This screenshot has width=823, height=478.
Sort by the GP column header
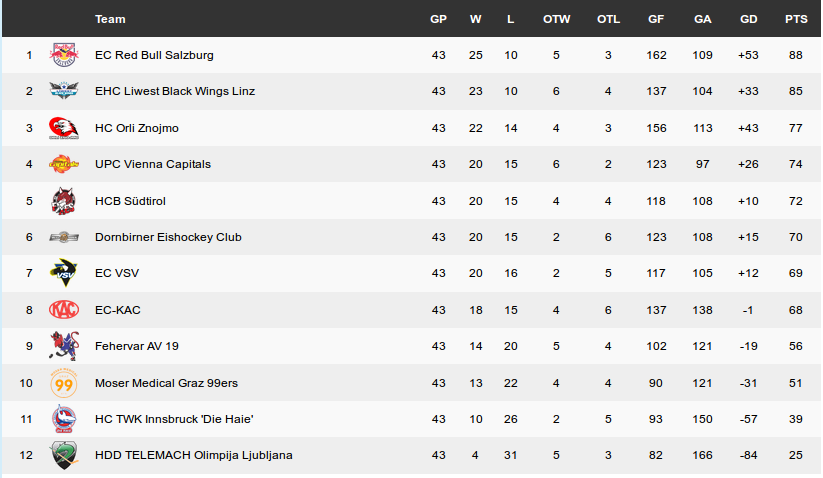(438, 19)
